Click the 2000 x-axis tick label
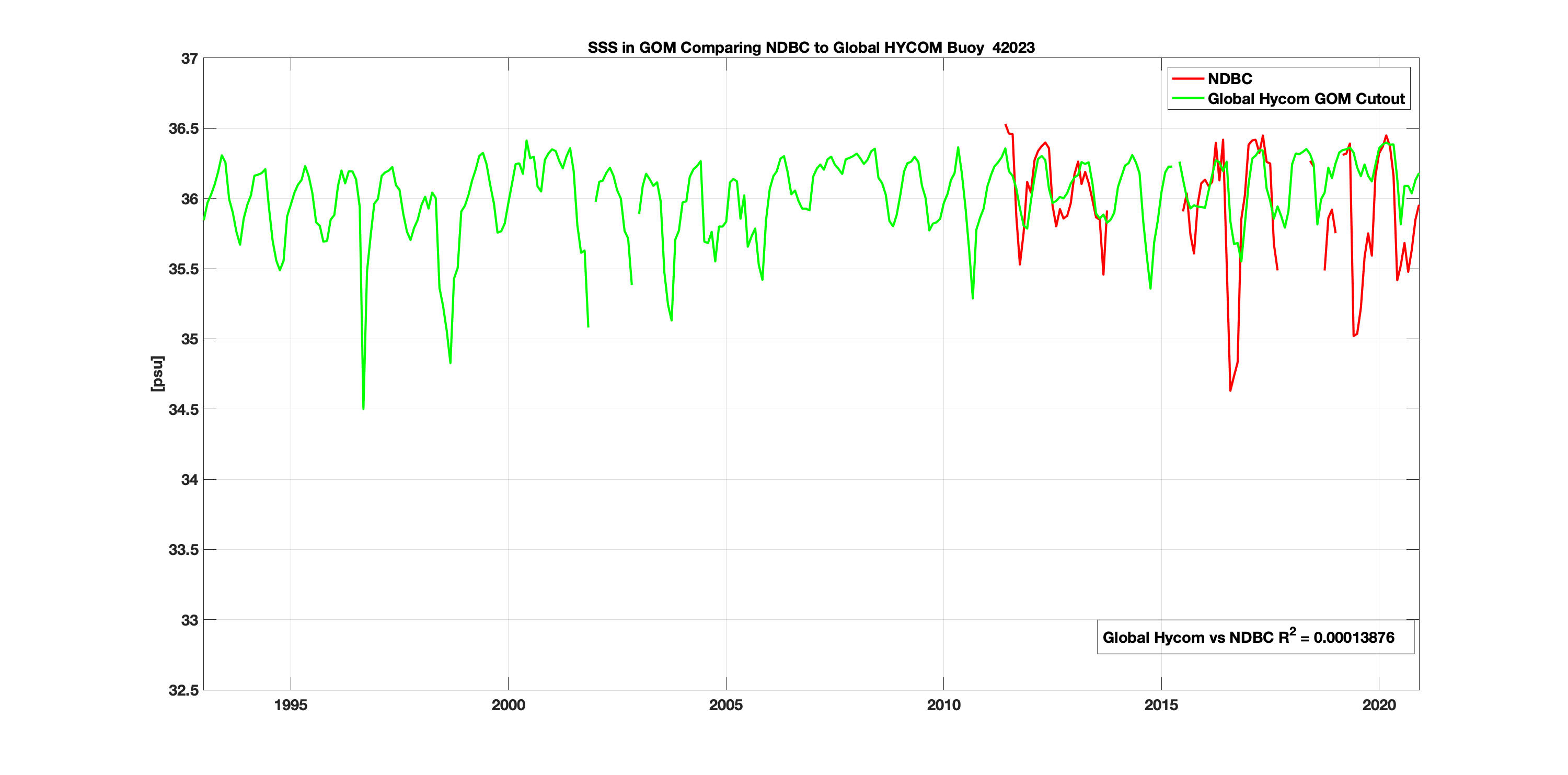The image size is (1568, 775). pos(508,705)
